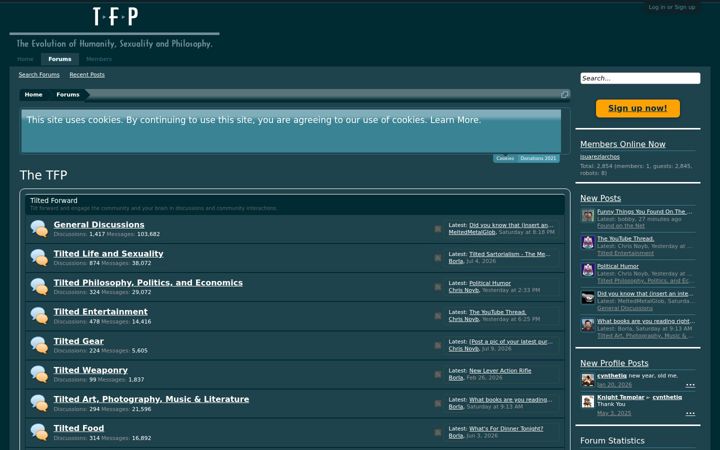720x450 pixels.
Task: Expand options dots on Knight Templar's profile post
Action: (x=690, y=414)
